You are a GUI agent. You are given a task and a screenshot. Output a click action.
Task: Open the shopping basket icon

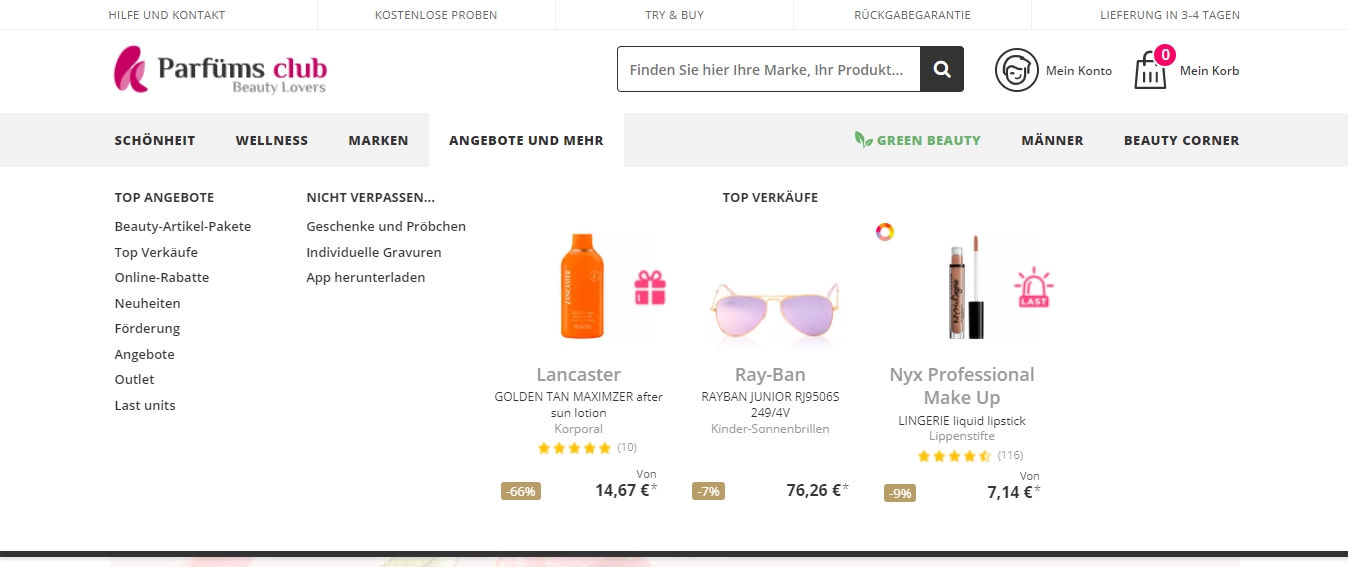point(1152,69)
